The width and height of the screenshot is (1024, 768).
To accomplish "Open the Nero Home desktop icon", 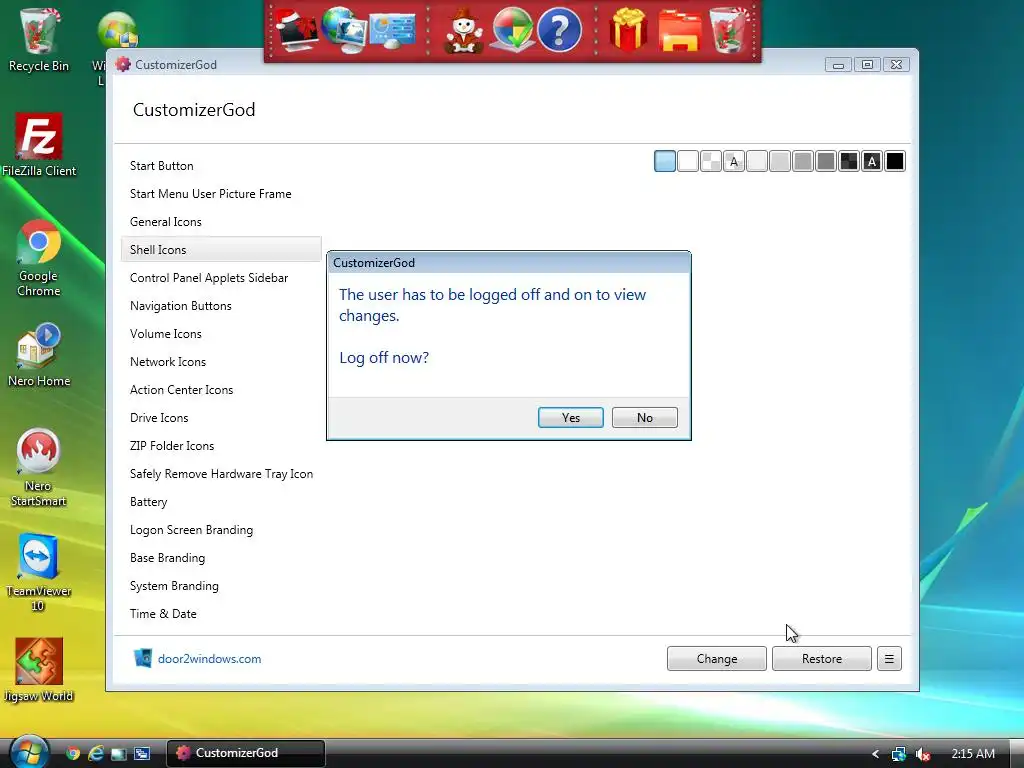I will click(x=39, y=356).
